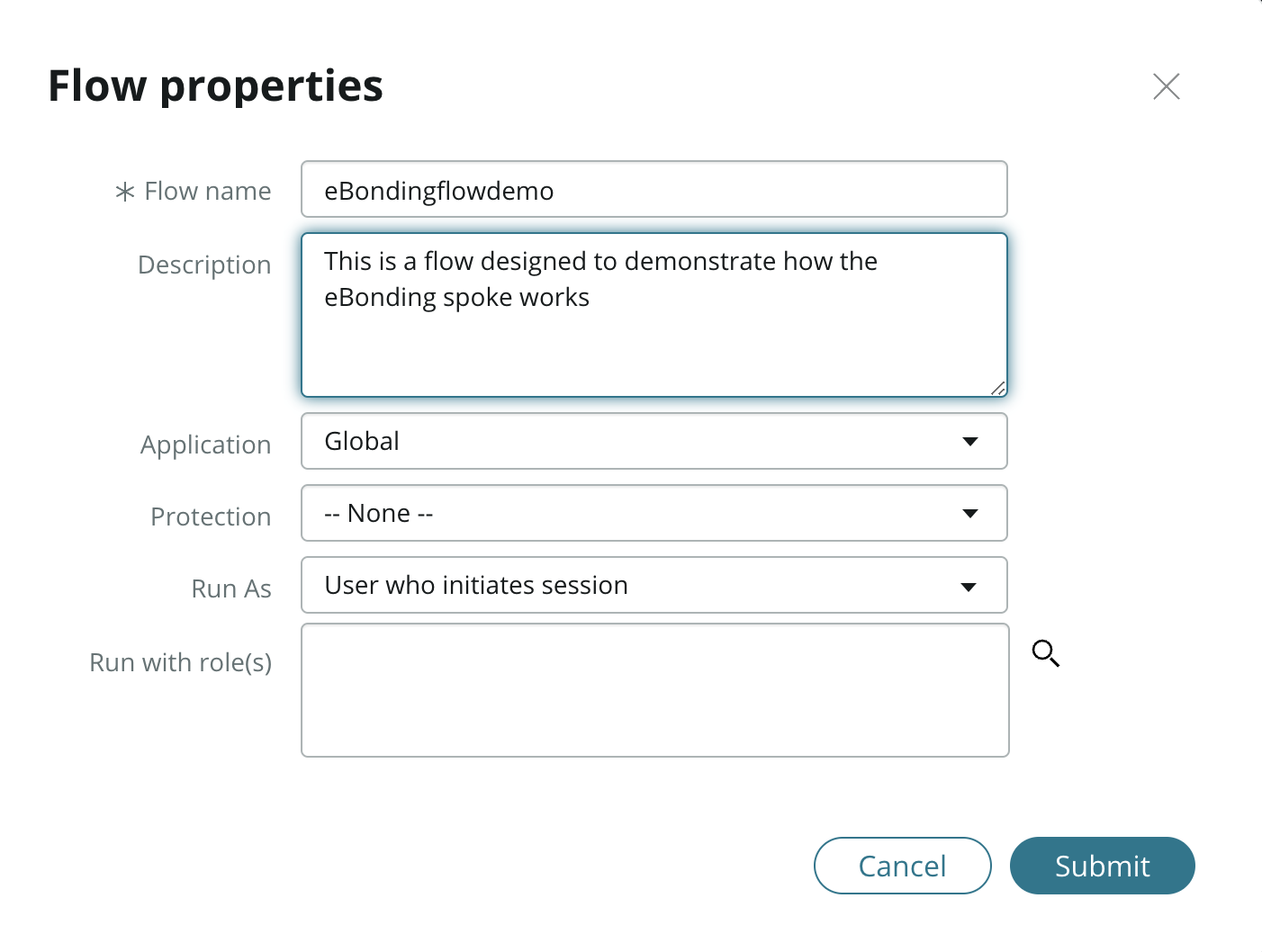The image size is (1262, 952).
Task: Open the Application dropdown showing Global
Action: [654, 441]
